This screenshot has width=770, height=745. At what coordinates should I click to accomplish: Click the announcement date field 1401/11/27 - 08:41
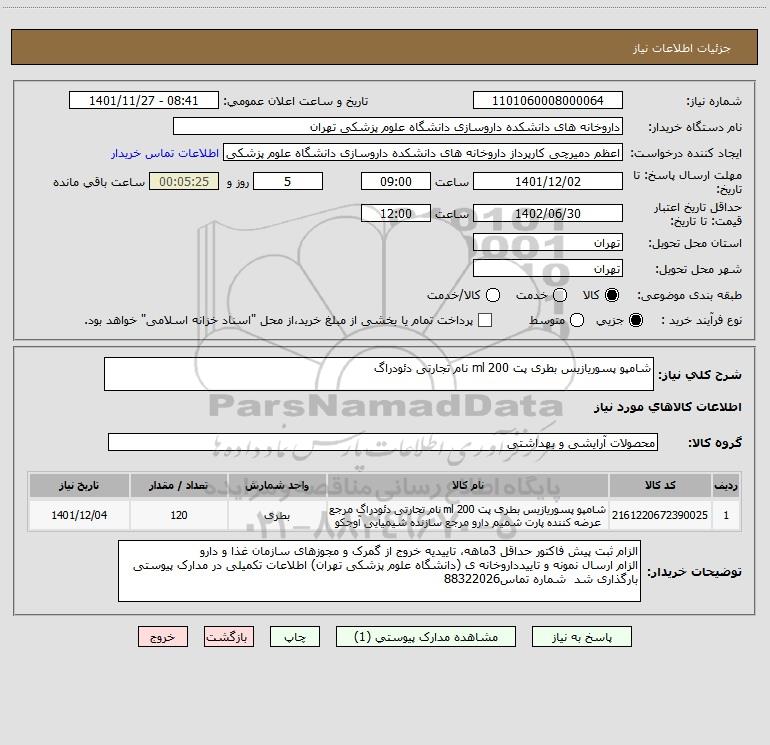(x=143, y=100)
